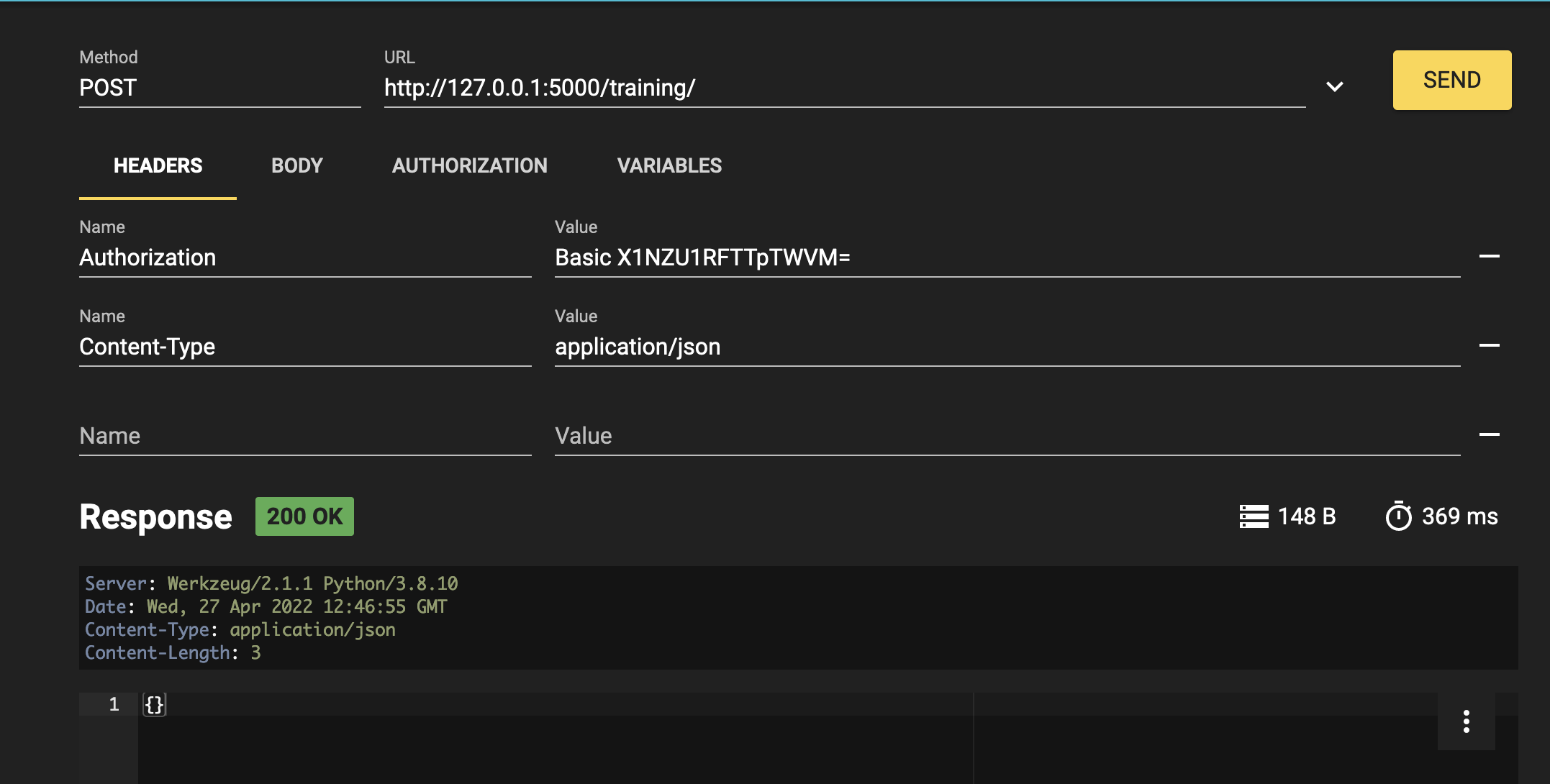Click the JSON object icon on line 1
The height and width of the screenshot is (784, 1550).
(x=153, y=703)
